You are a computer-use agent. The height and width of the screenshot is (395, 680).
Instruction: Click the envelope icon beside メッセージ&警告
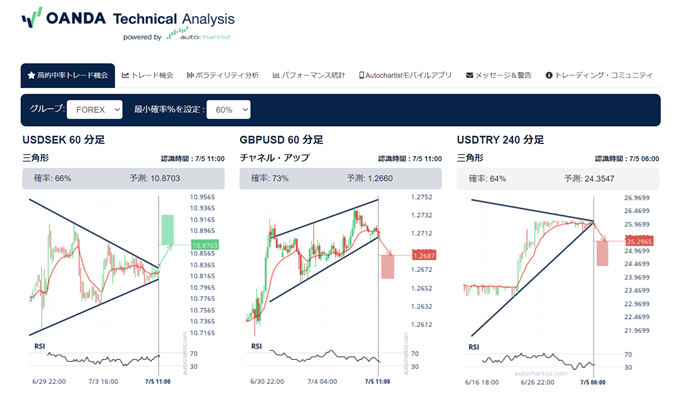pyautogui.click(x=469, y=75)
